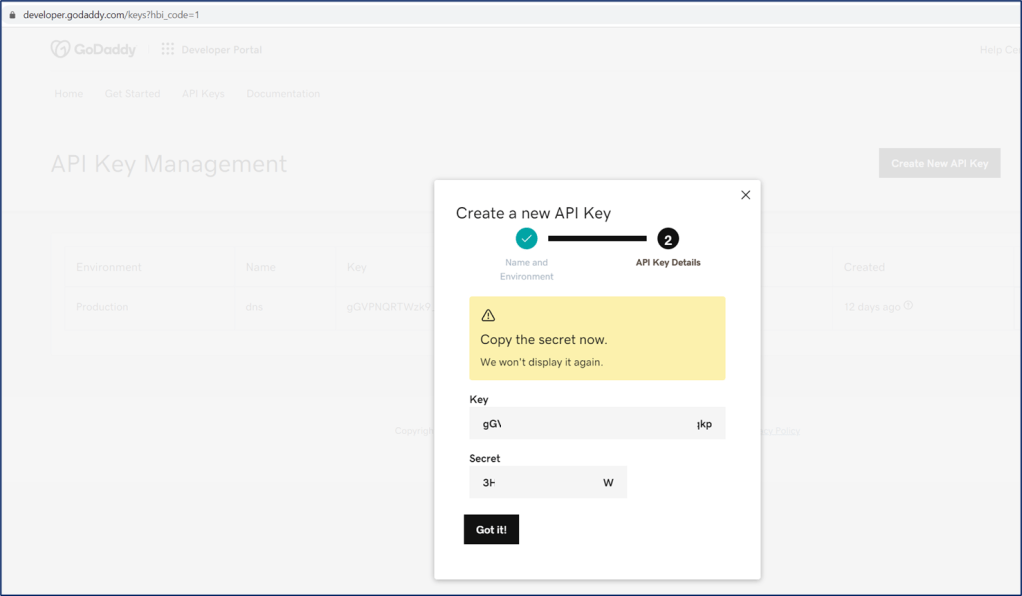1022x596 pixels.
Task: Switch to the API Keys navigation item
Action: [x=203, y=94]
